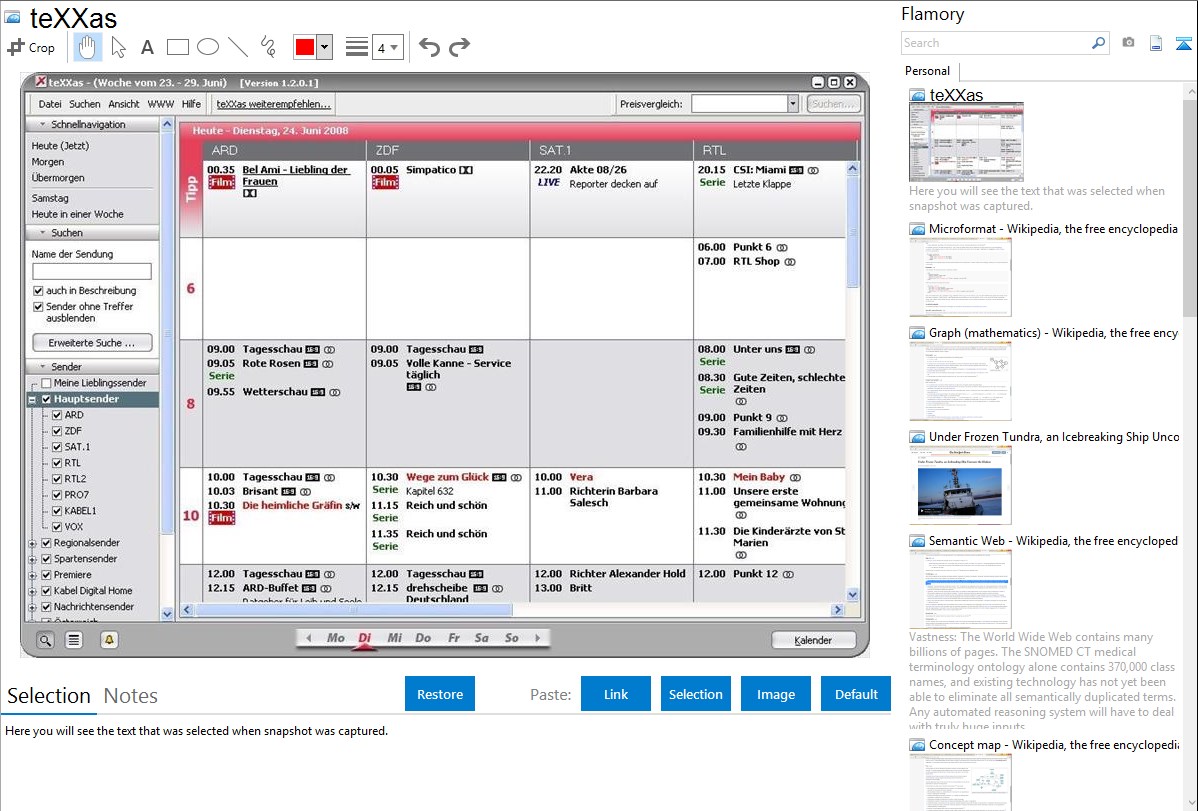Viewport: 1198px width, 811px height.
Task: Open the red fill color swatch
Action: (305, 47)
